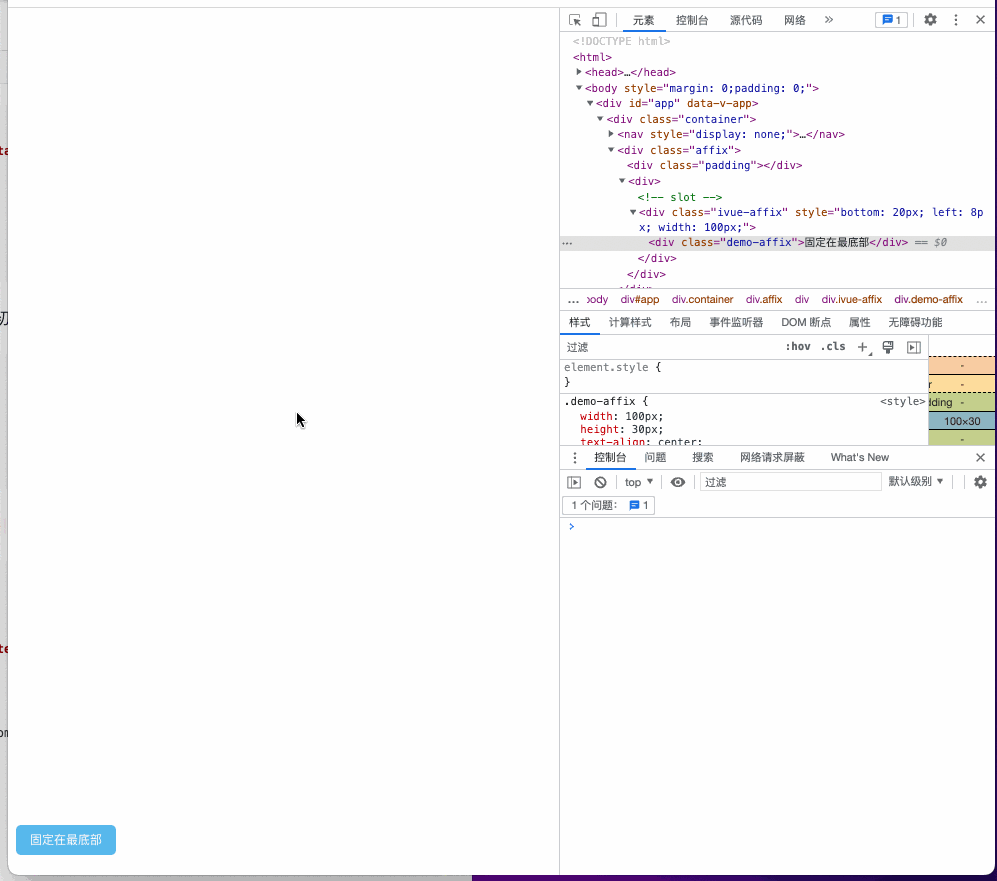Select the What's New drawer tab
997x881 pixels.
pos(860,458)
